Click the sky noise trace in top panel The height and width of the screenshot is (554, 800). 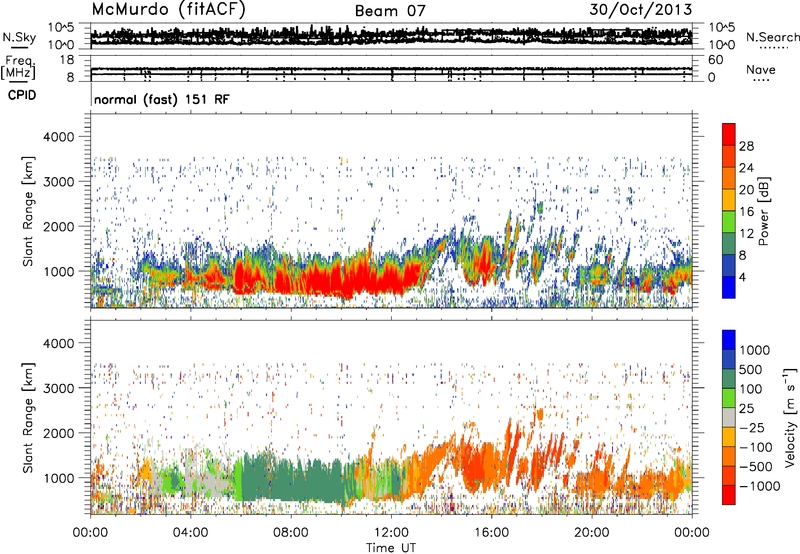[391, 36]
